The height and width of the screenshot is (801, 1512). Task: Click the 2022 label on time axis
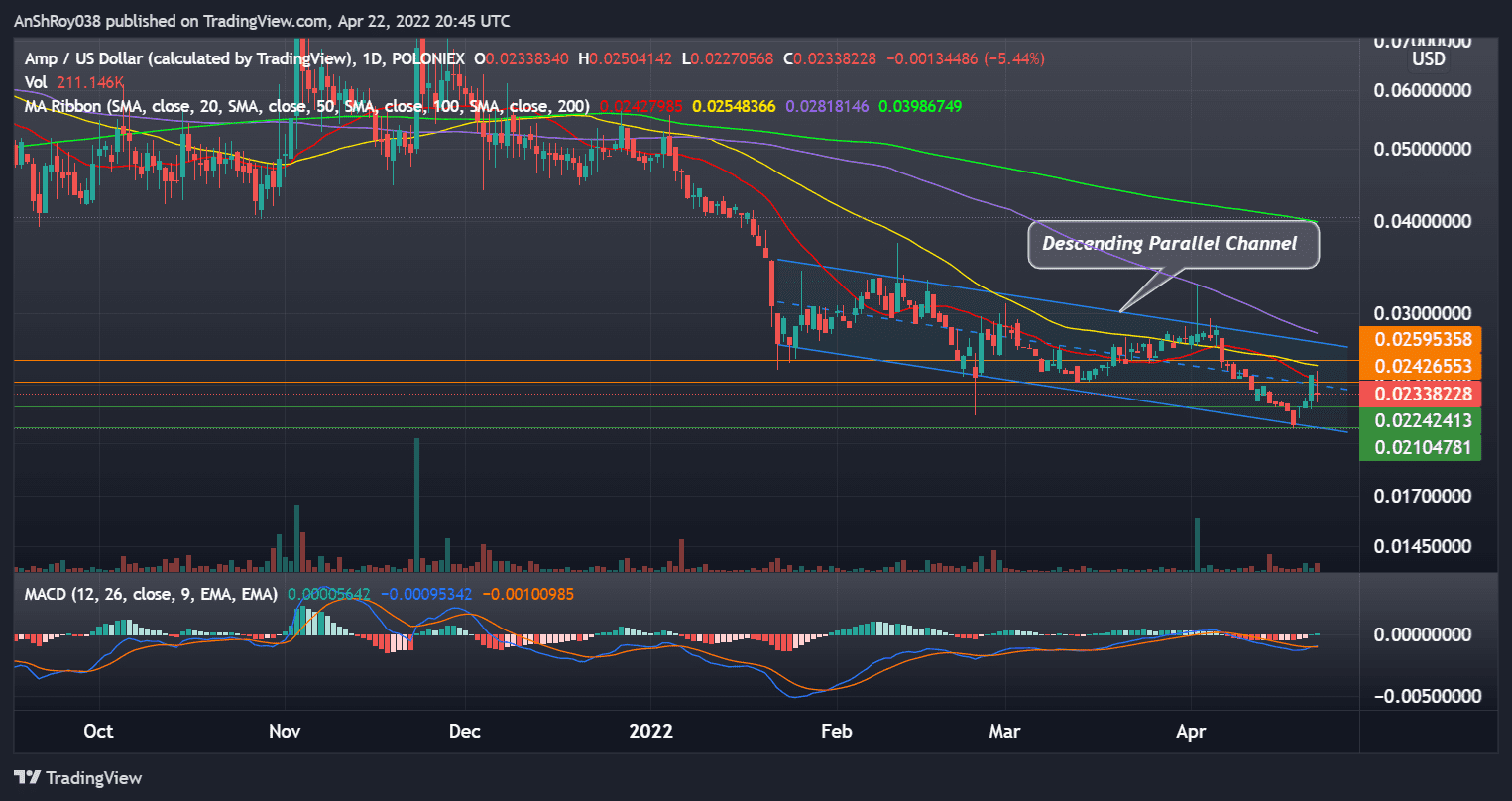point(651,731)
